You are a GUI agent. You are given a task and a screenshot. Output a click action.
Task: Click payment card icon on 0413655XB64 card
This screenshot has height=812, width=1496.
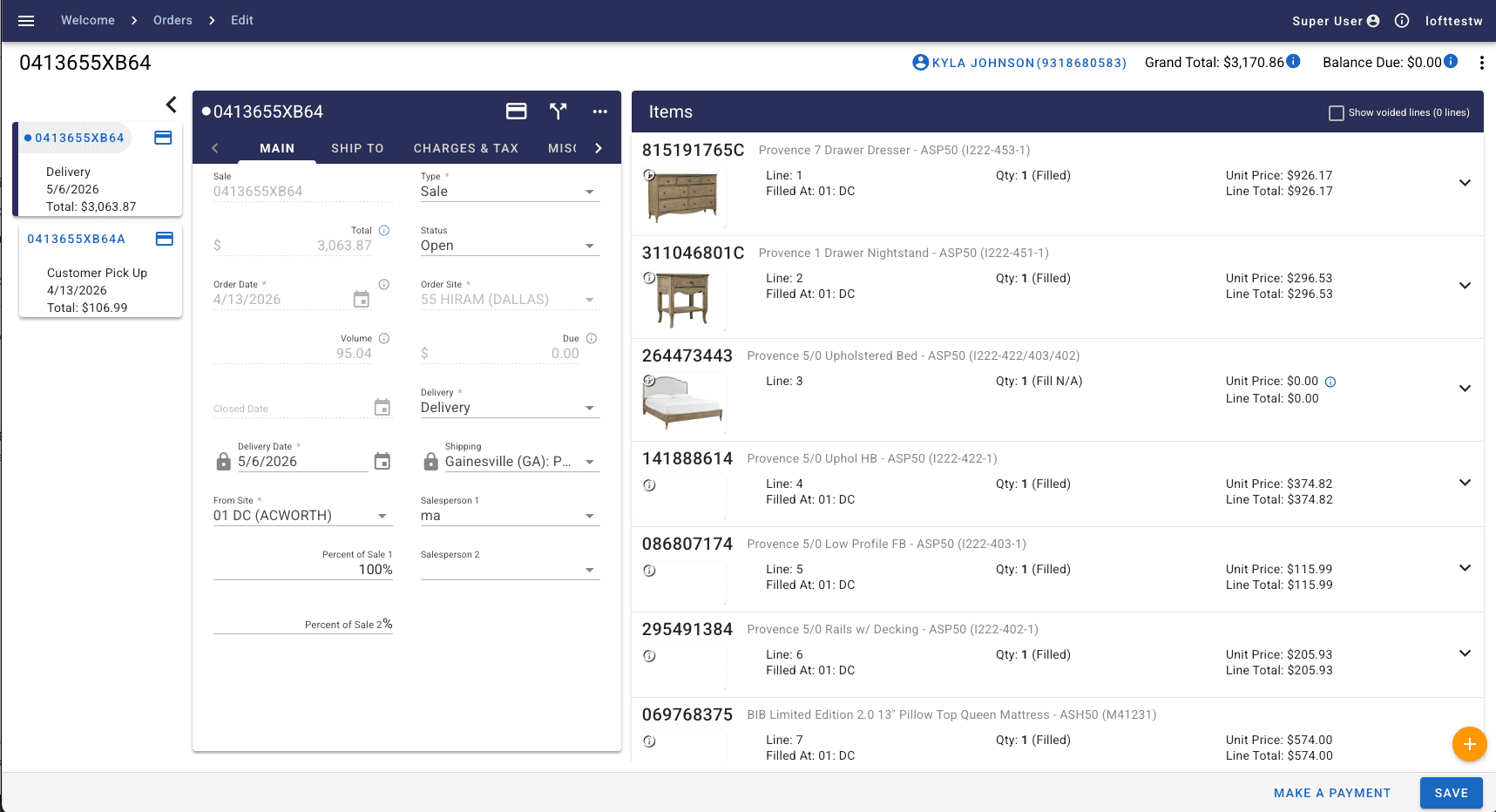[163, 138]
